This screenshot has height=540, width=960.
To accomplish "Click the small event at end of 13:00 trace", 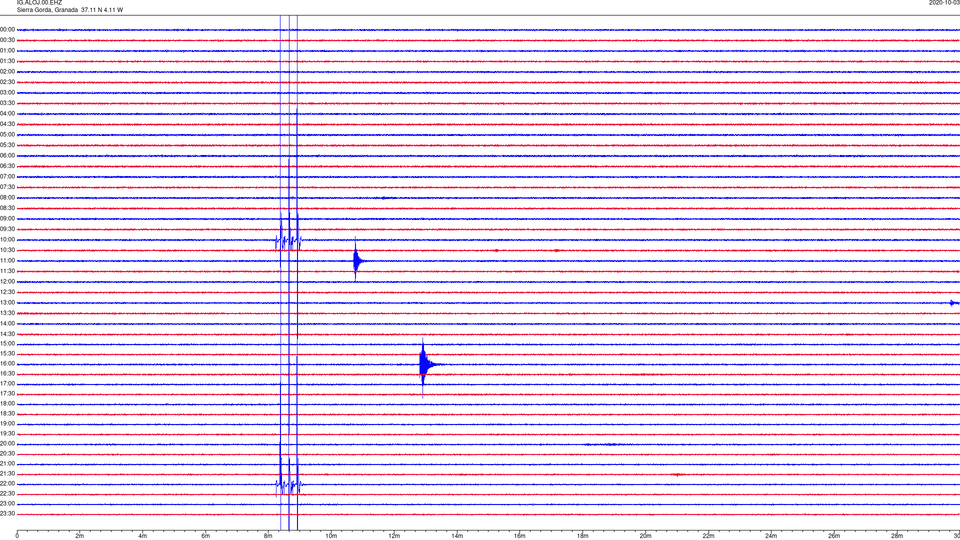I will (954, 302).
